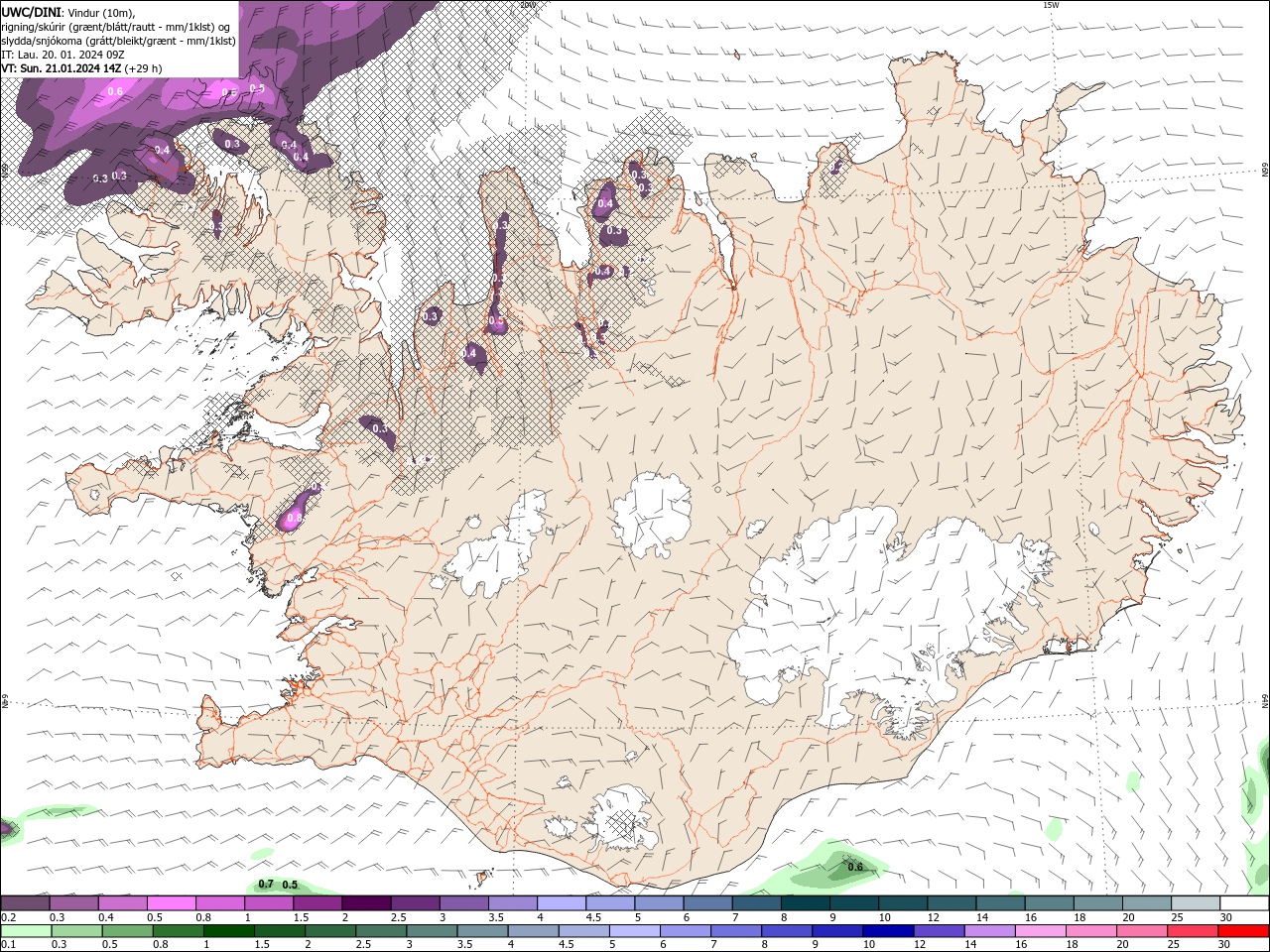Click the darkest green lower-scale swatch at 1

pyautogui.click(x=228, y=931)
